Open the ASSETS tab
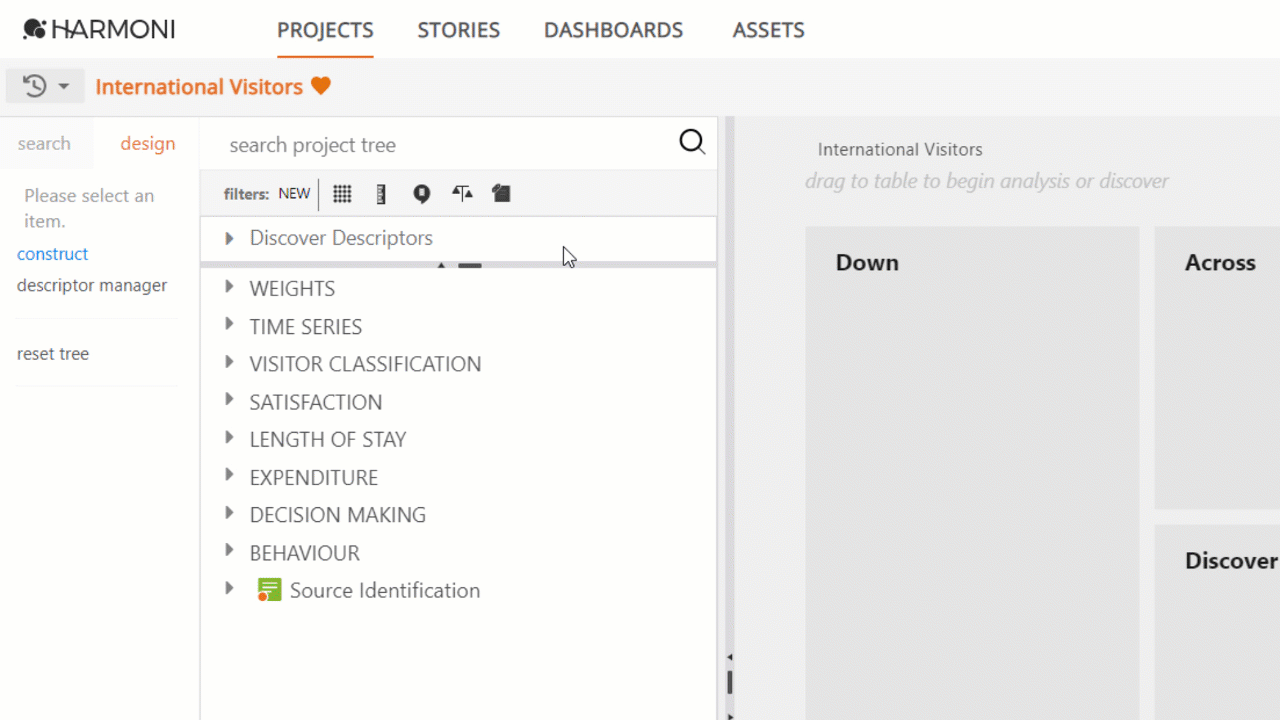This screenshot has width=1280, height=720. (768, 30)
